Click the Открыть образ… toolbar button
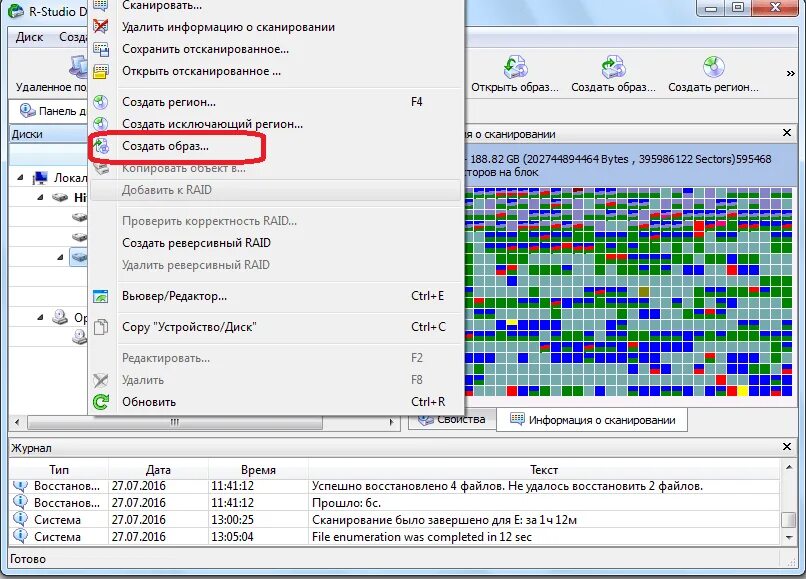 click(515, 74)
